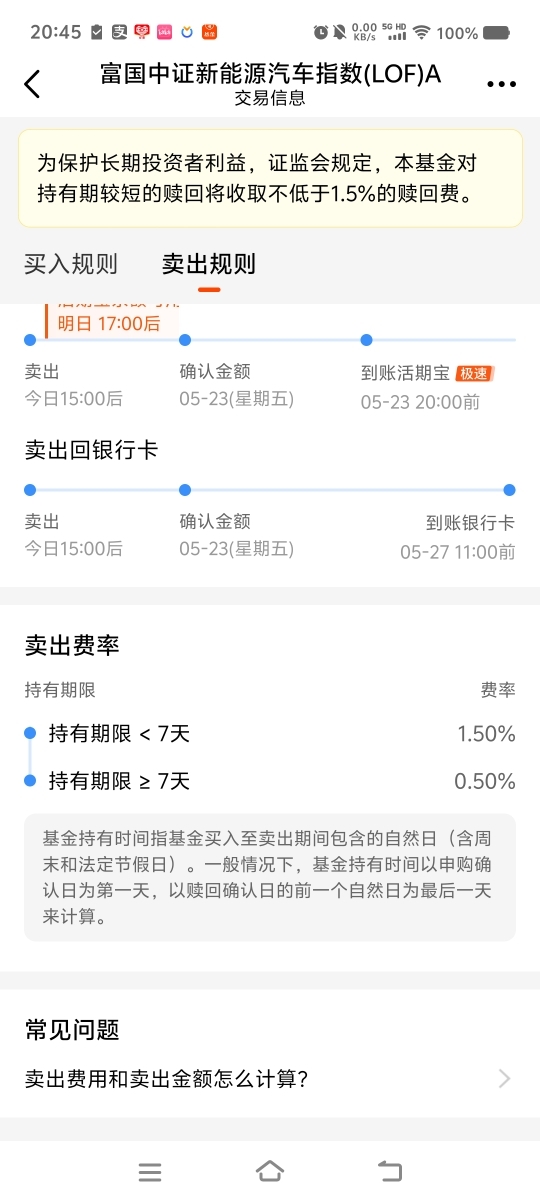Select the 持有期限 < 7天 fee row
Image resolution: width=540 pixels, height=1204 pixels.
point(270,734)
